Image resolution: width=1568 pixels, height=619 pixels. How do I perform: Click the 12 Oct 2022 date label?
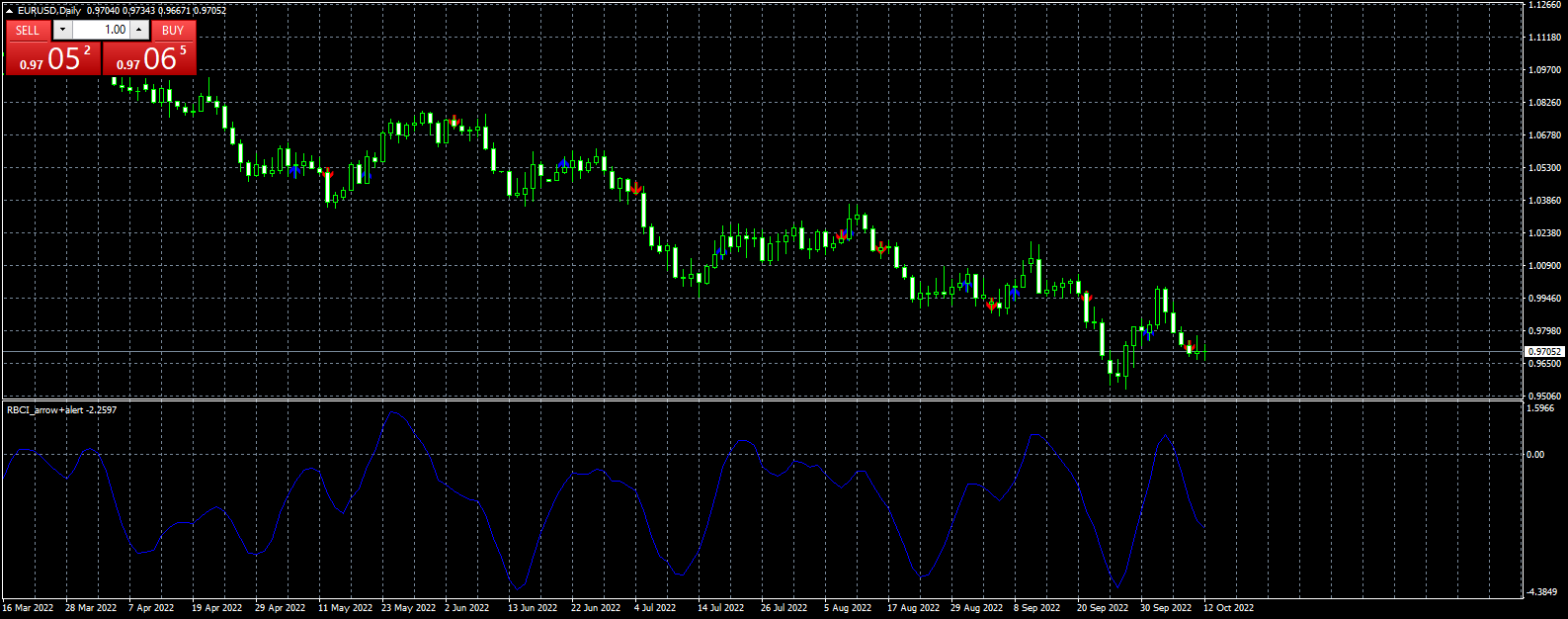[1228, 608]
